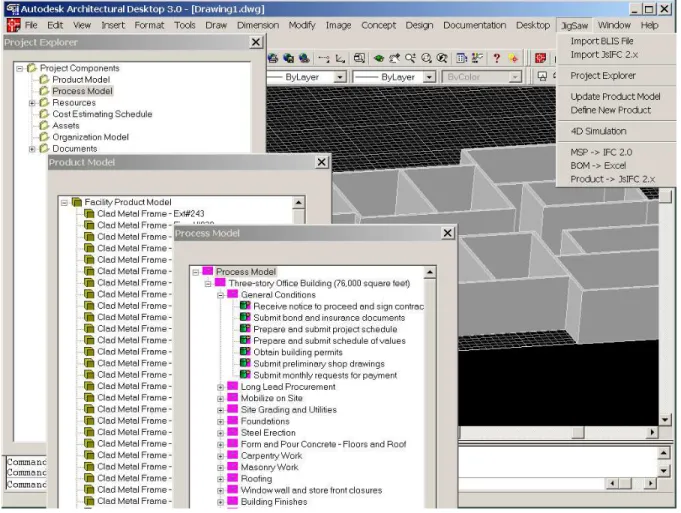Image resolution: width=681 pixels, height=513 pixels.
Task: Click the drawing area's vertical scroll-down arrow
Action: 665,420
